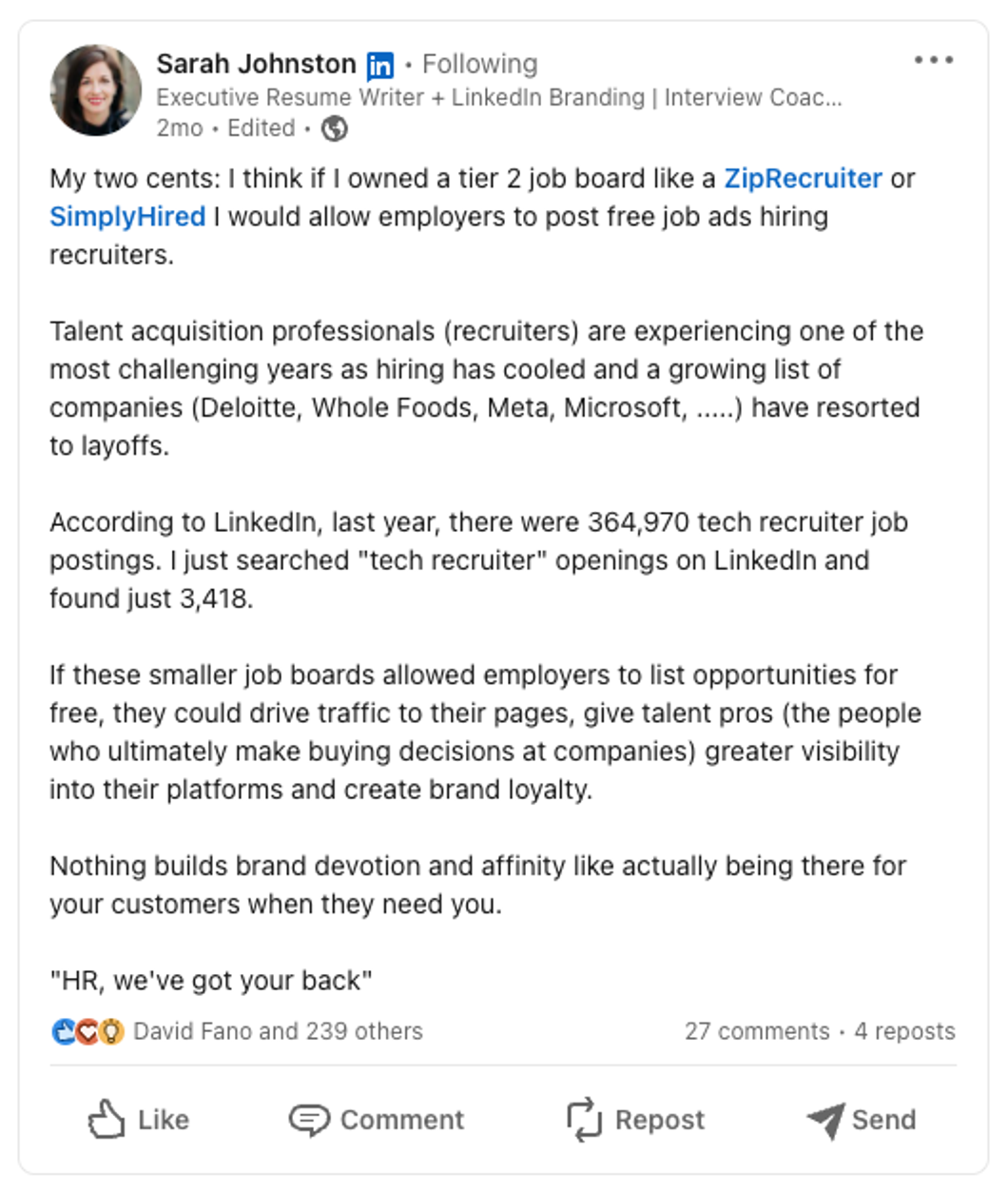
Task: Click the blue like reaction icon
Action: point(64,1031)
